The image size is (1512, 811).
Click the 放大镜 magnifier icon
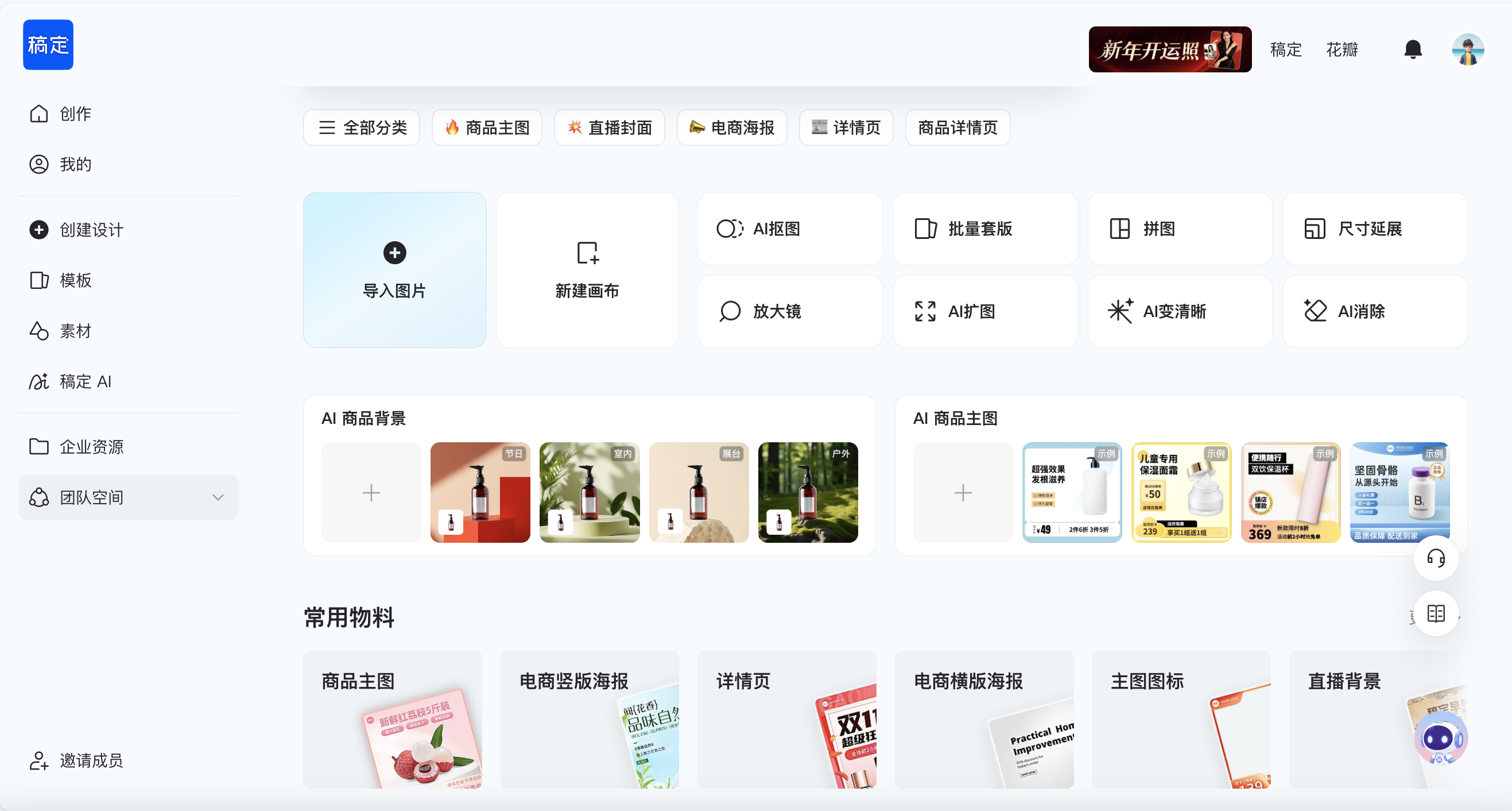click(730, 311)
